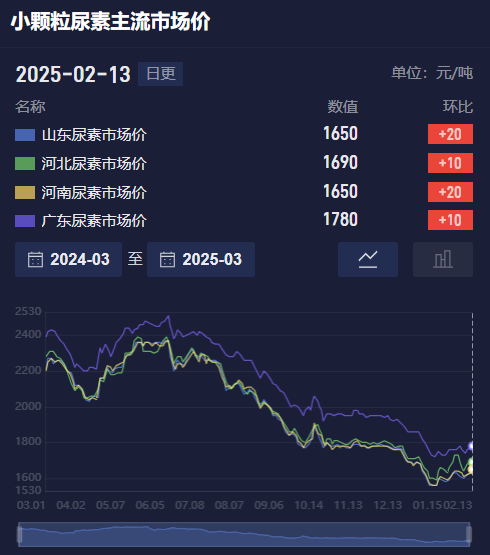The image size is (490, 555).
Task: Open the 2025-03 end date picker
Action: (x=201, y=259)
